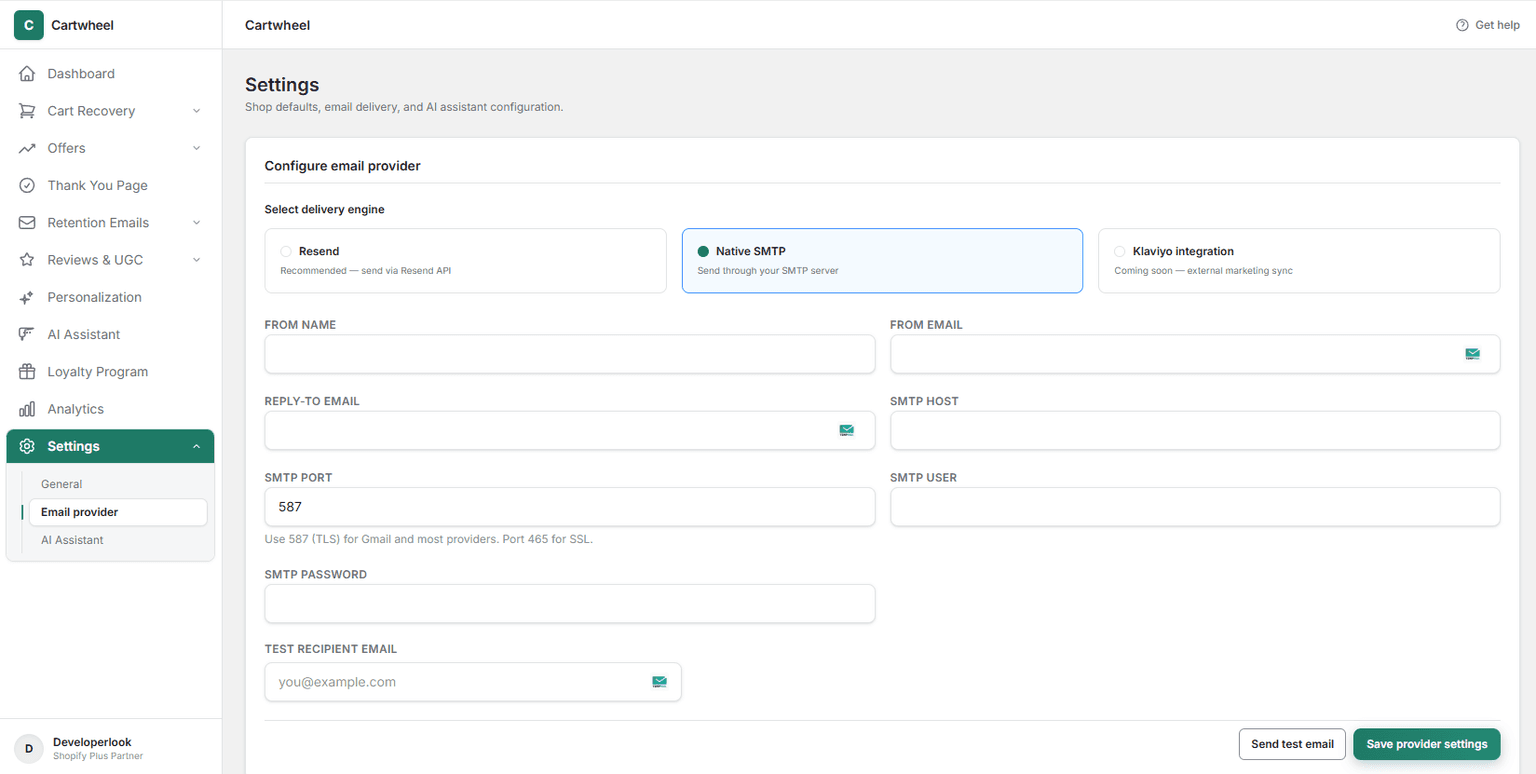This screenshot has width=1536, height=774.
Task: Click the 'Shopify Plus Partner' label
Action: (x=98, y=756)
